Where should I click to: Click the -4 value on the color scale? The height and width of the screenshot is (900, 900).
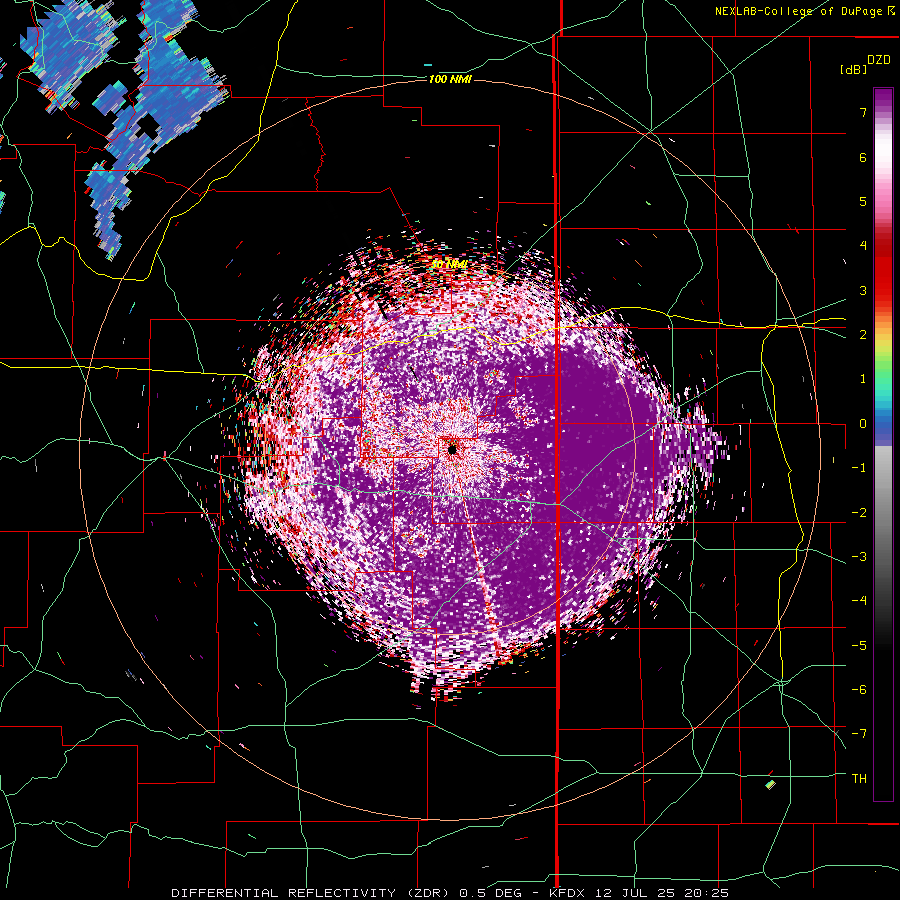pyautogui.click(x=859, y=601)
